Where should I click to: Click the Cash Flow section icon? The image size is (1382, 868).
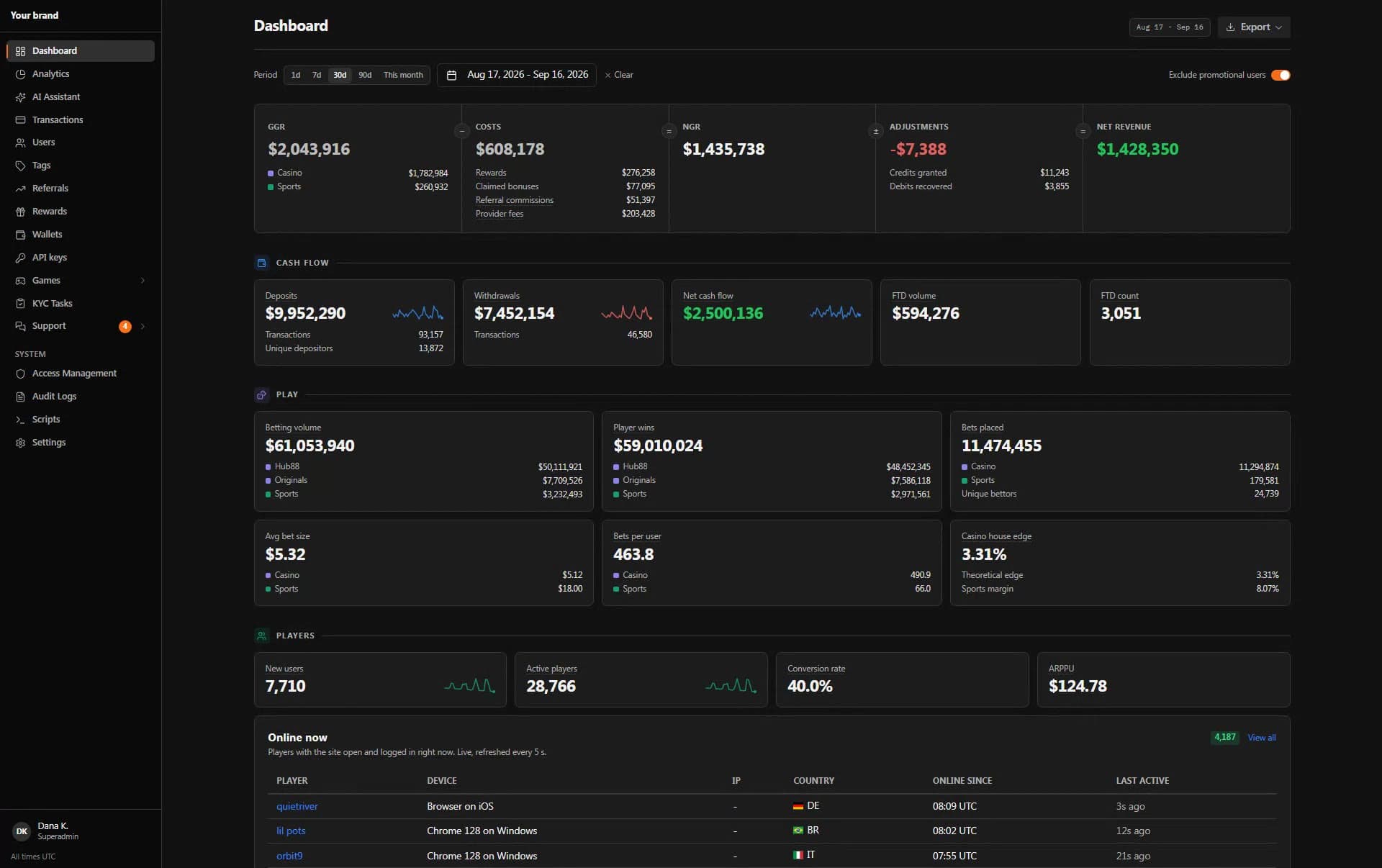tap(261, 263)
